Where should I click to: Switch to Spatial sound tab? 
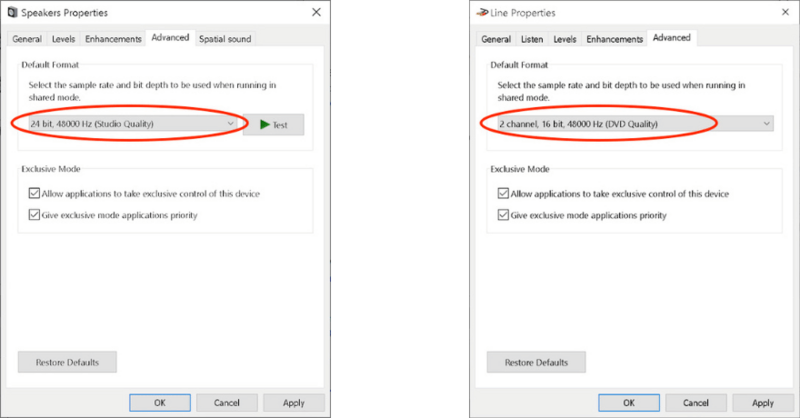pyautogui.click(x=225, y=39)
